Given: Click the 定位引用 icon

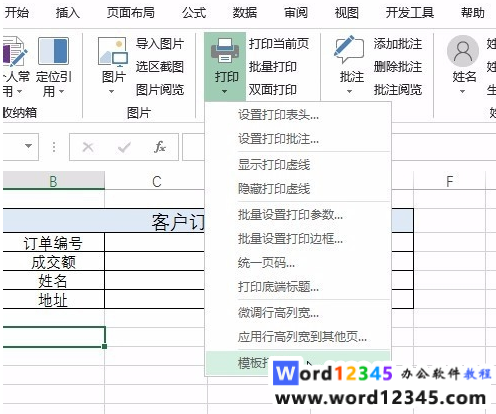Looking at the screenshot, I should tap(54, 51).
